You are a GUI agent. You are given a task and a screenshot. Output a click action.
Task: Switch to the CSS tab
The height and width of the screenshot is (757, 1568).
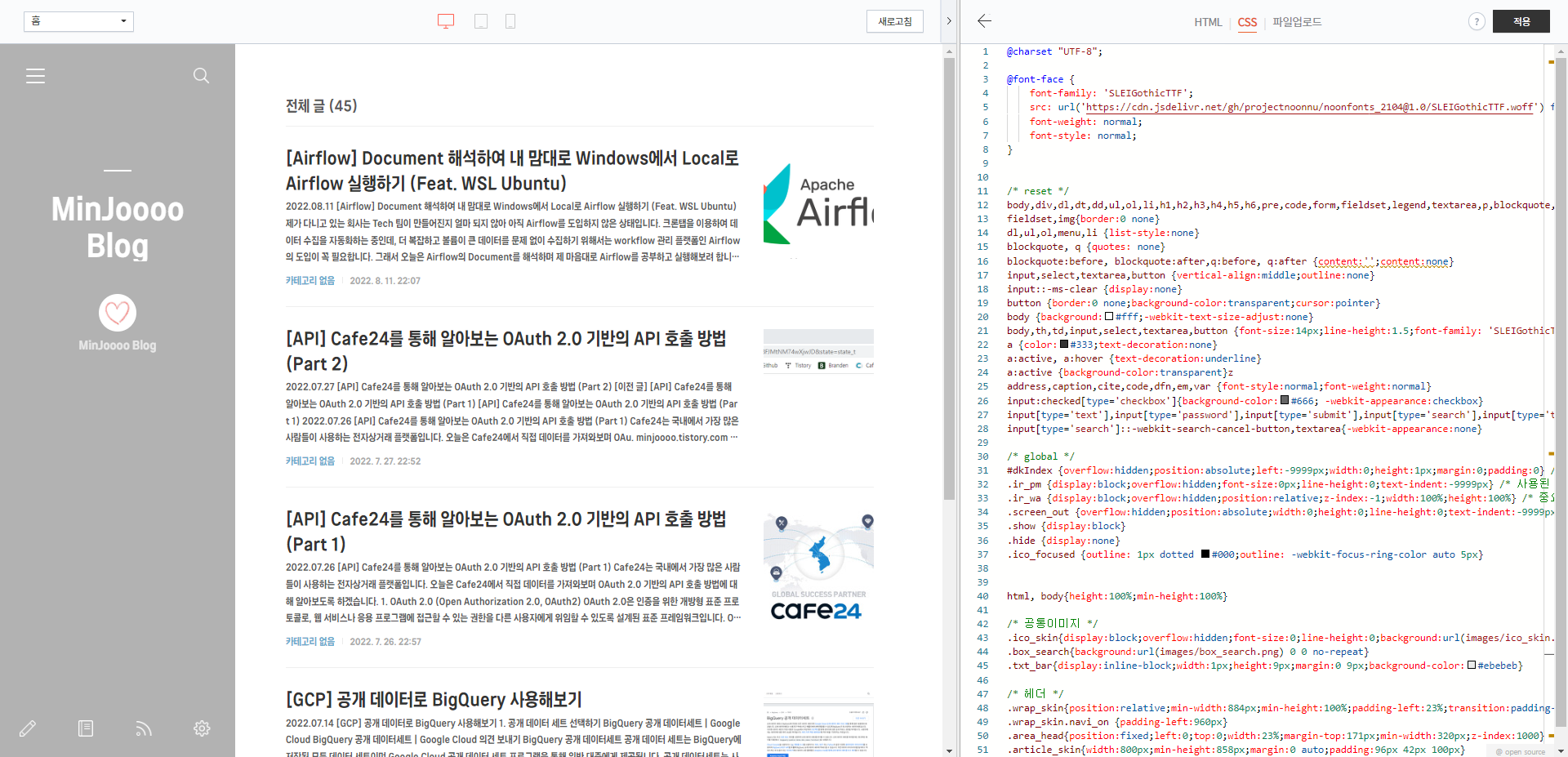coord(1247,22)
